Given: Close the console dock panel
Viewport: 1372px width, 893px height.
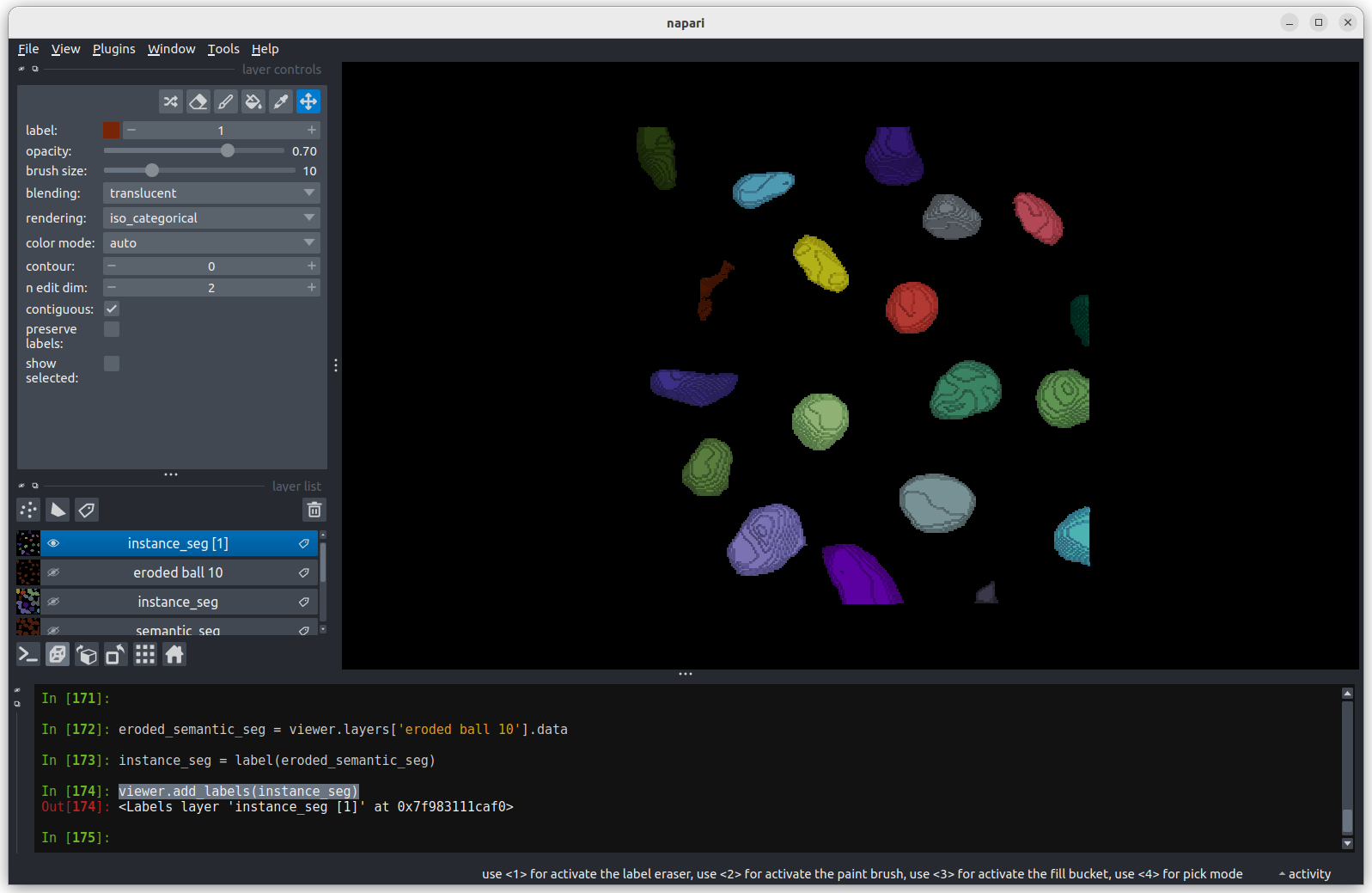Looking at the screenshot, I should pos(17,690).
